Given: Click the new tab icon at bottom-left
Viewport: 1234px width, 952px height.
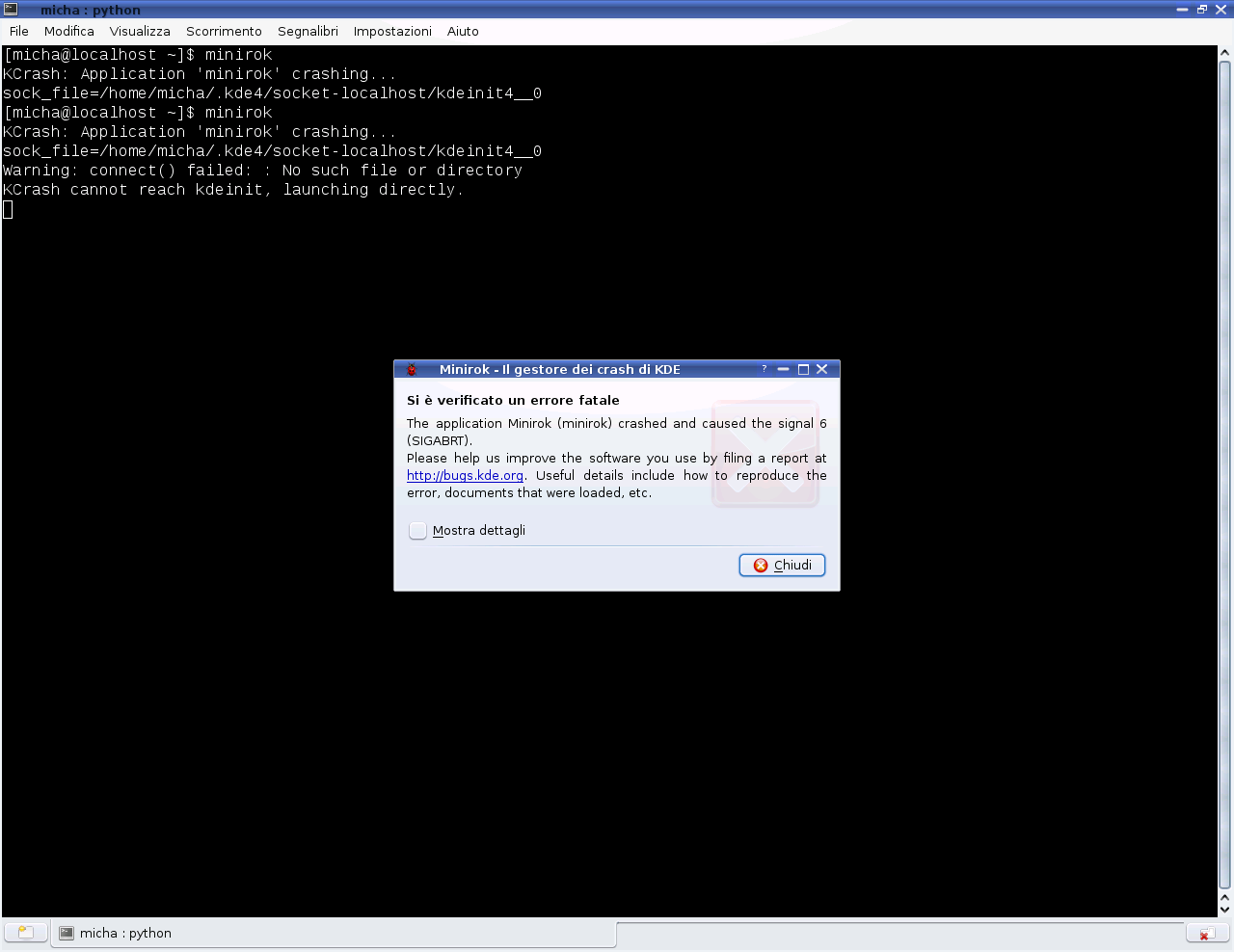Looking at the screenshot, I should pyautogui.click(x=26, y=933).
